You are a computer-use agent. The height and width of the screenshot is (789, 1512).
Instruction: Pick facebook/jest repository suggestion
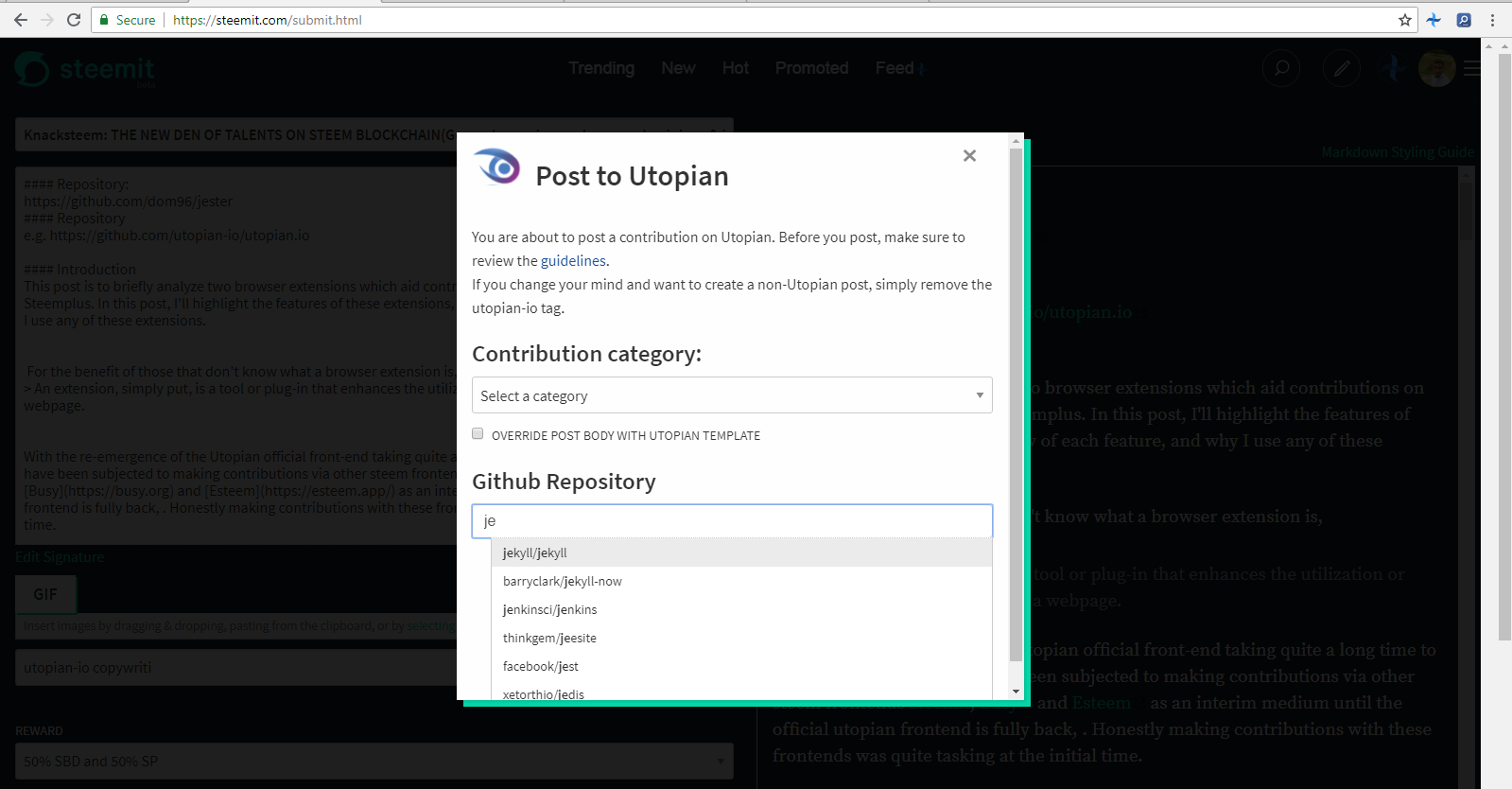[x=741, y=666]
